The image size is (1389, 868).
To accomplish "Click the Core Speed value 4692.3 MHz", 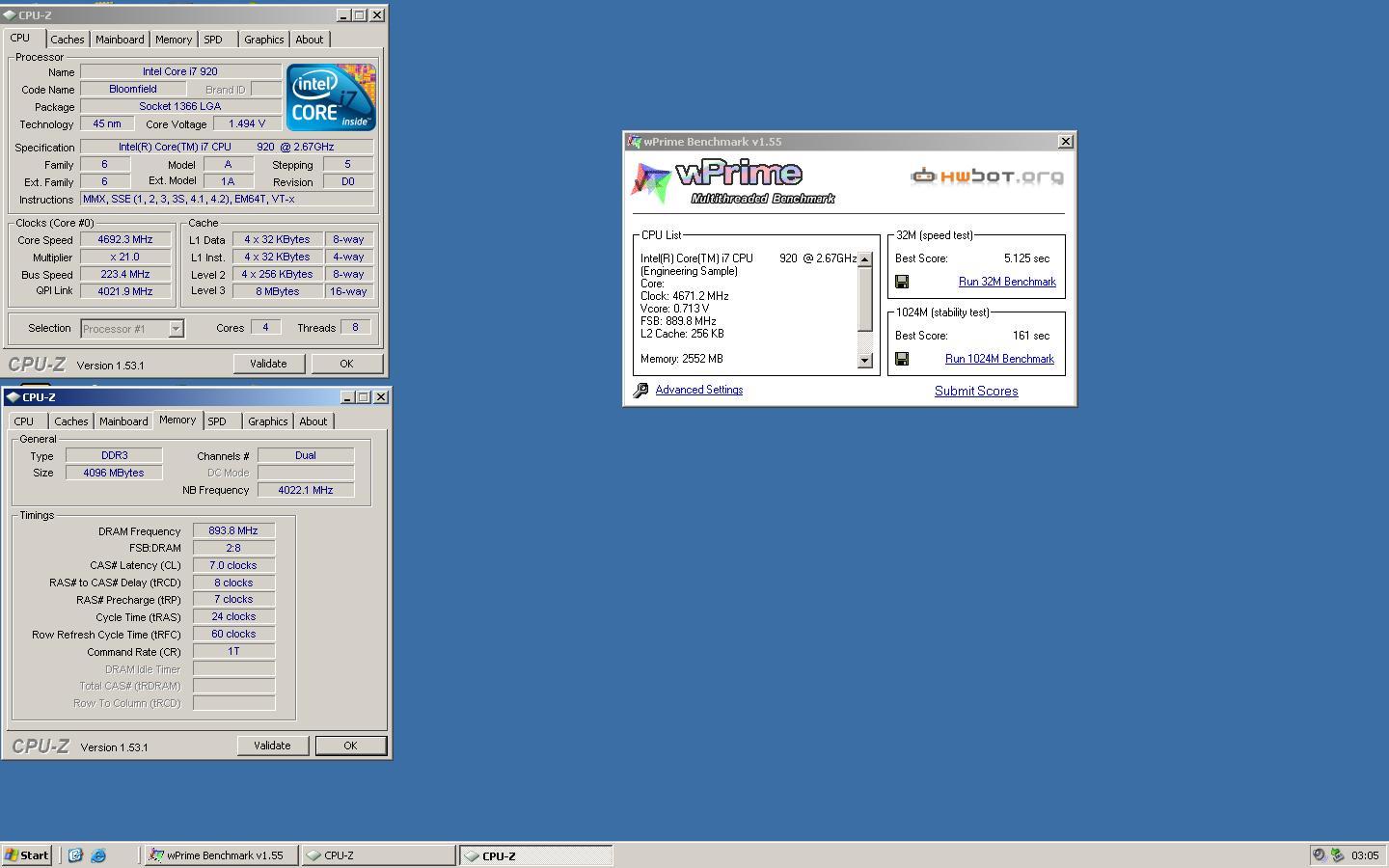I will pyautogui.click(x=125, y=240).
